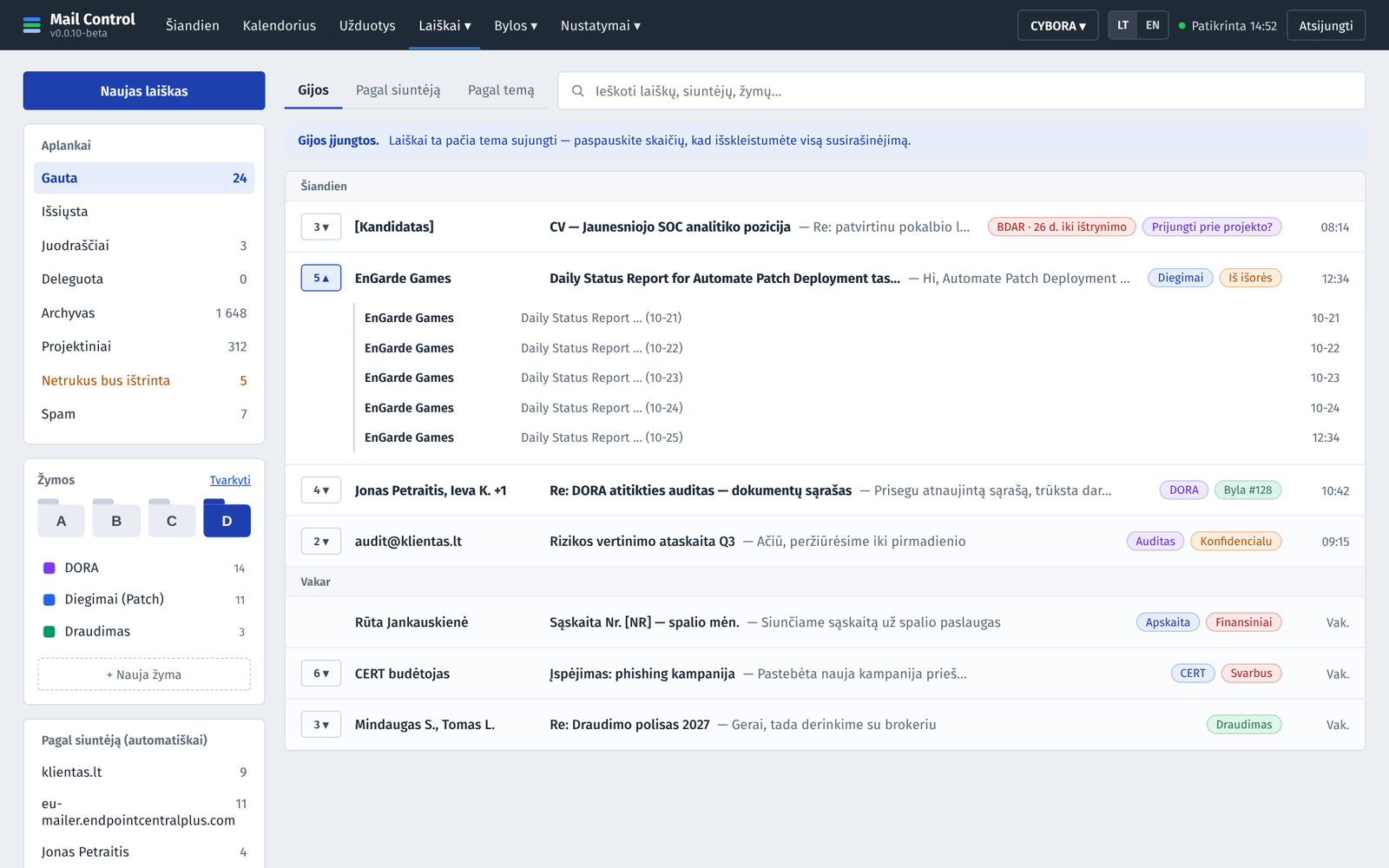The height and width of the screenshot is (868, 1389).
Task: Select the Gijos tab
Action: (x=313, y=90)
